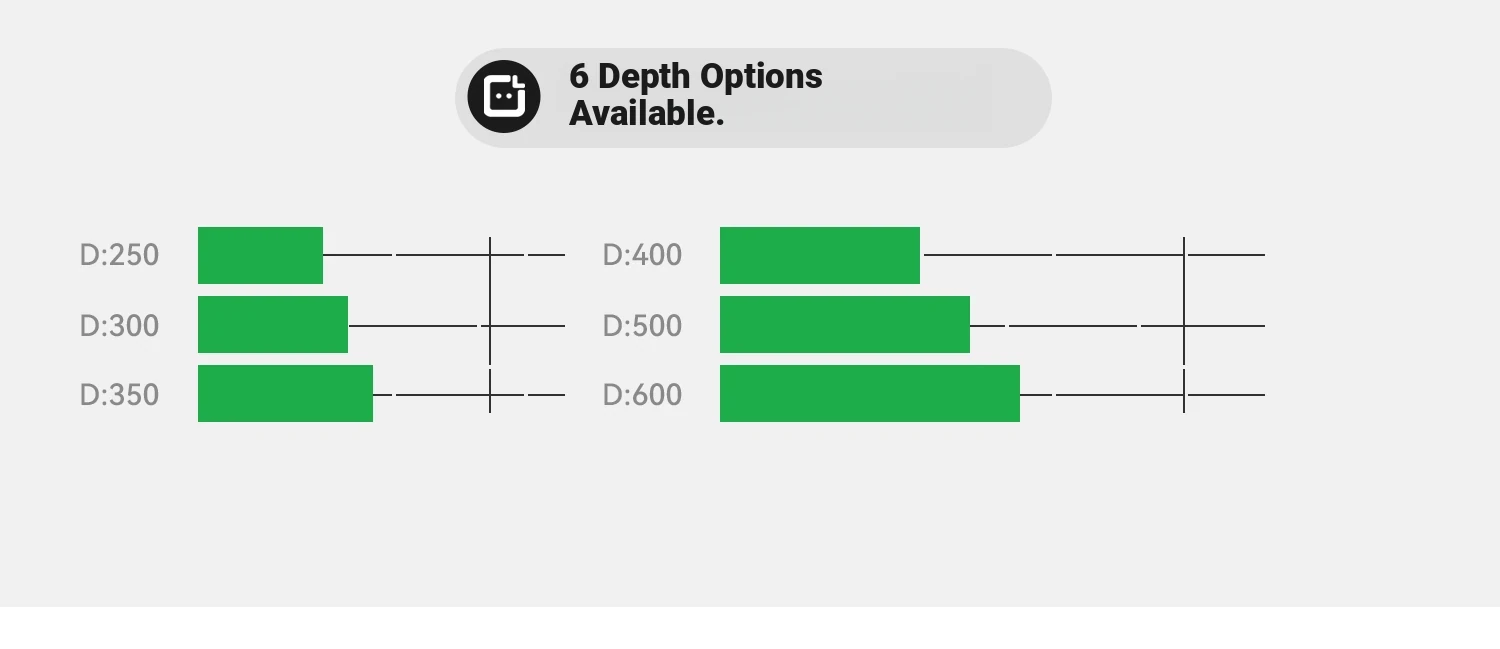1500x649 pixels.
Task: Click the tick crossing on D:300 line
Action: (x=490, y=326)
